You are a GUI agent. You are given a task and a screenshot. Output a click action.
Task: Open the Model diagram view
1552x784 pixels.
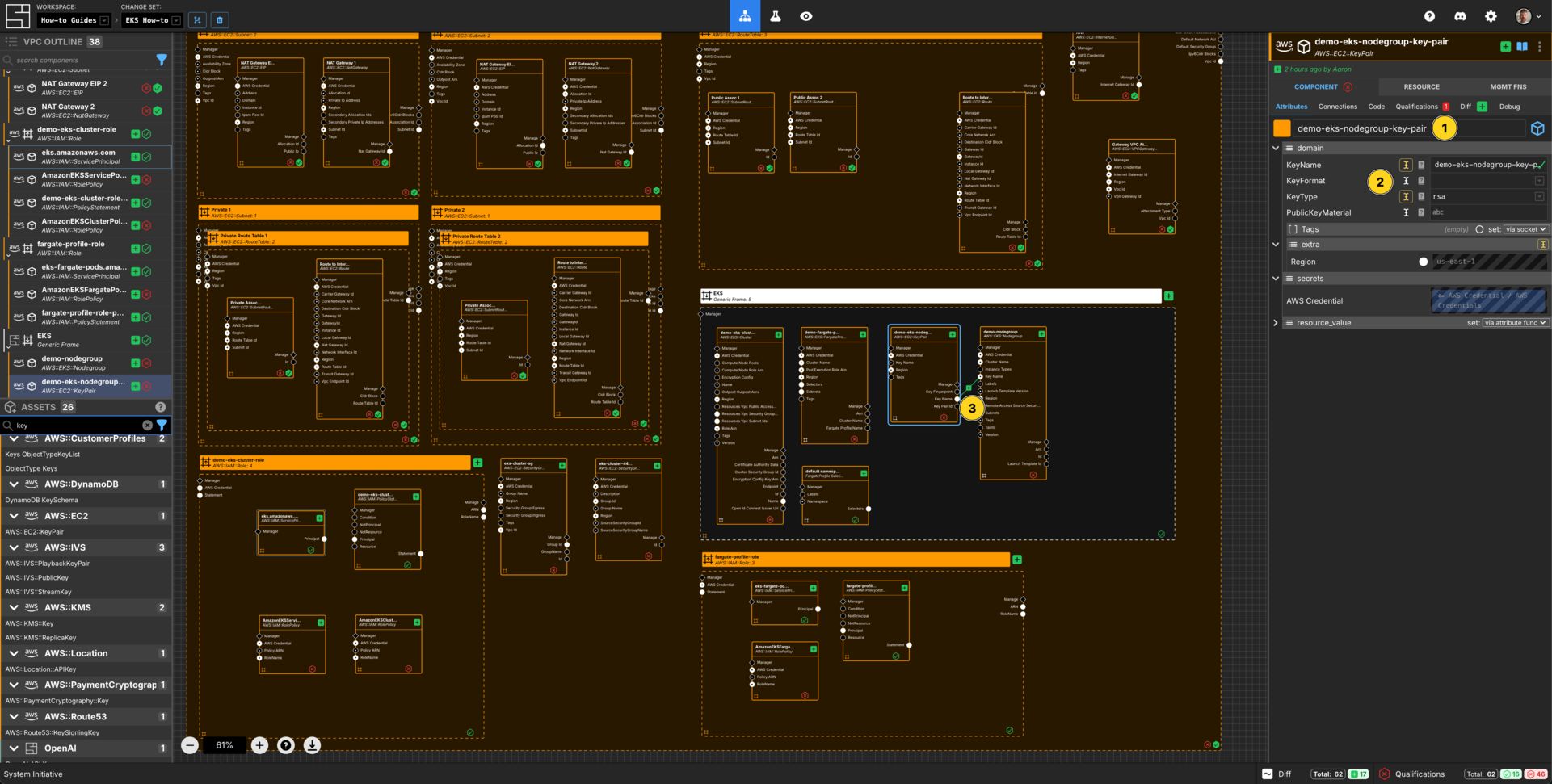click(745, 16)
